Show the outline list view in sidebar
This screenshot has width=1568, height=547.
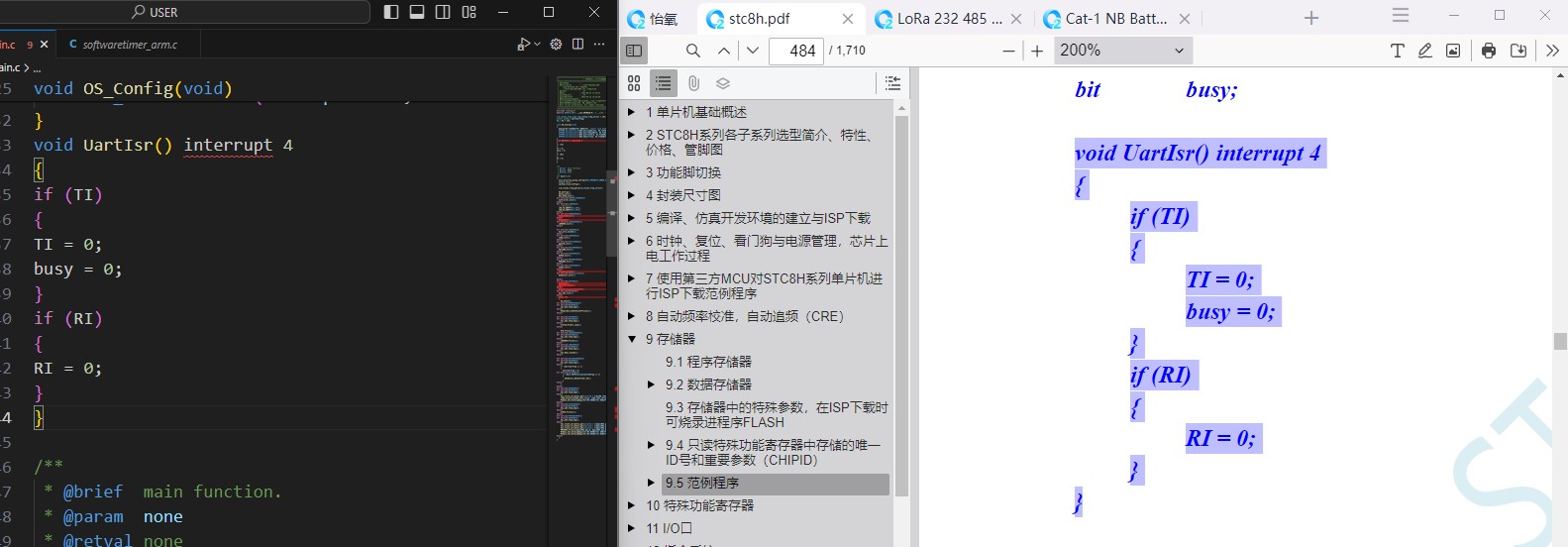(663, 83)
